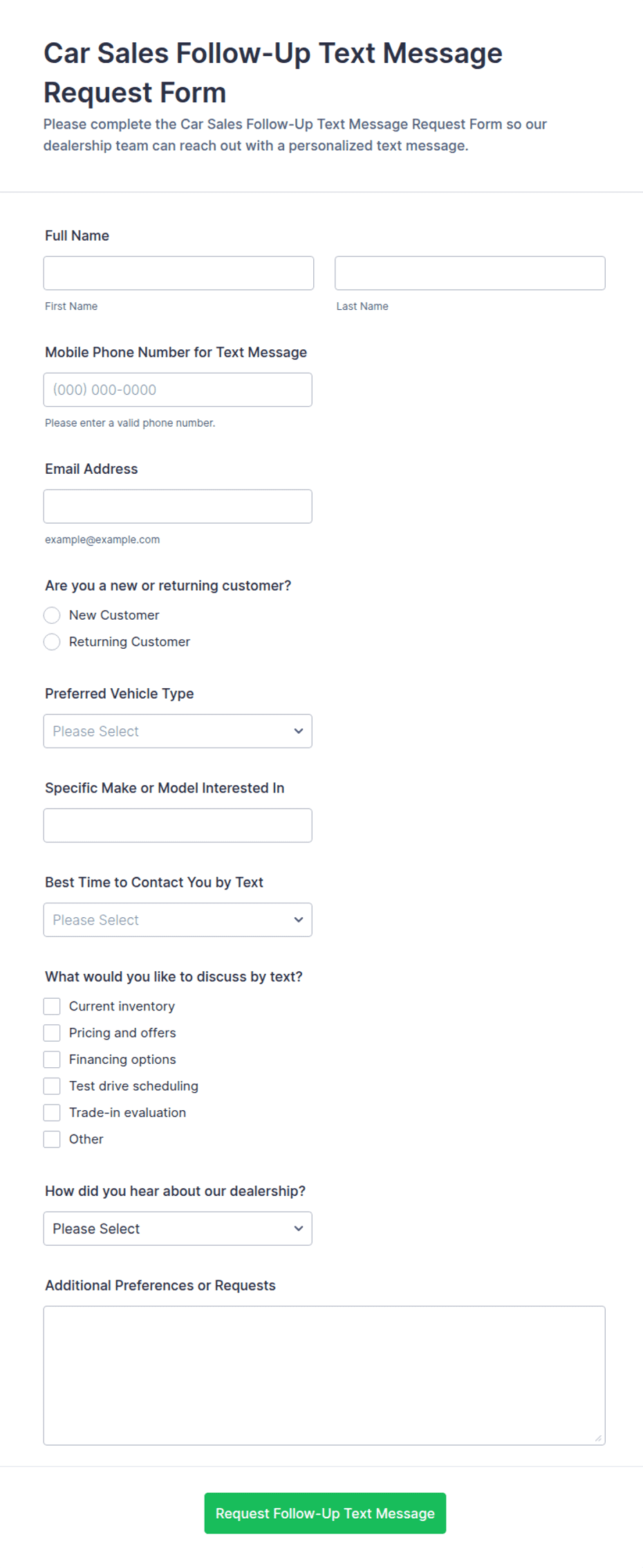Click the First Name input field
Viewport: 643px width, 1568px height.
178,273
